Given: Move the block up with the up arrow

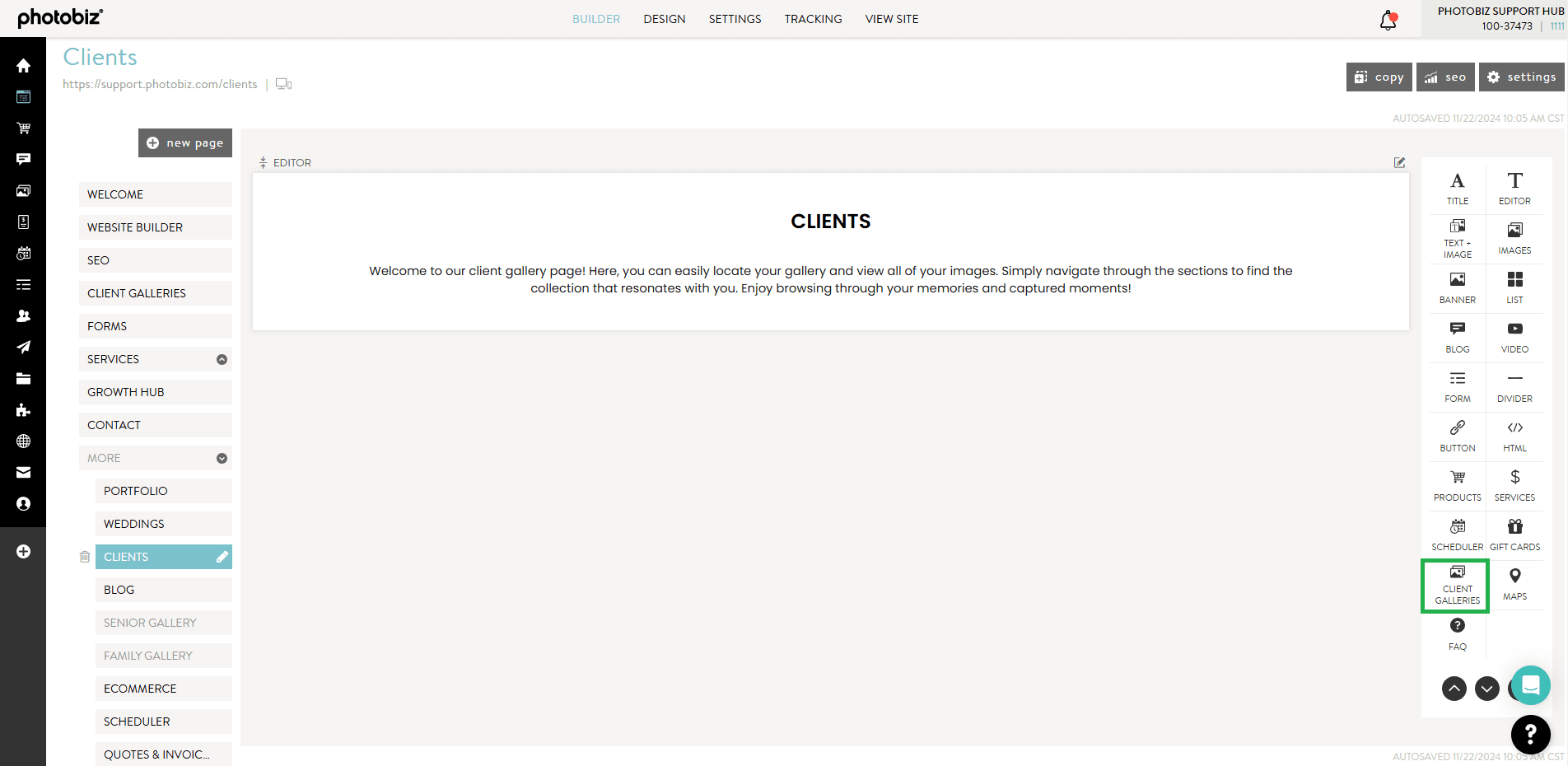Looking at the screenshot, I should 1454,688.
